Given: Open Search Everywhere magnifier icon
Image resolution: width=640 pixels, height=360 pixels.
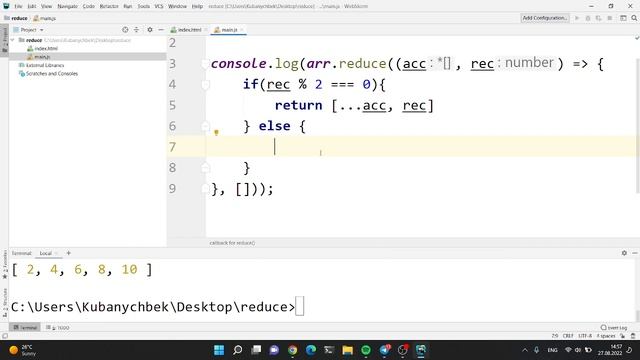Looking at the screenshot, I should pyautogui.click(x=634, y=18).
